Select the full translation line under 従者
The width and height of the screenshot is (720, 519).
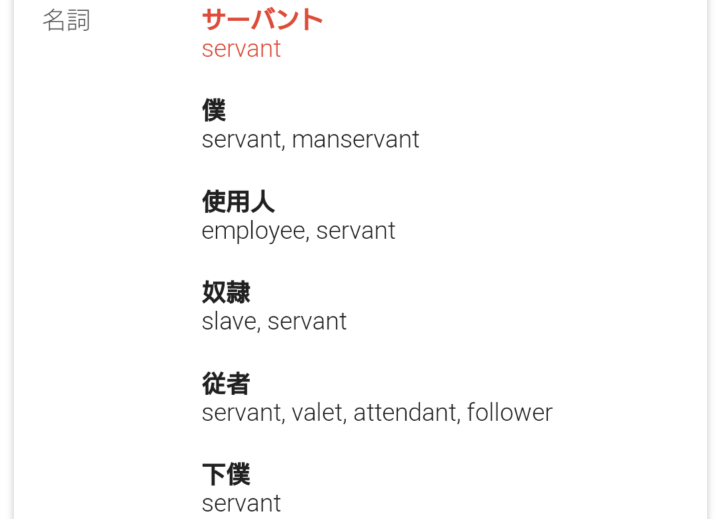tap(377, 412)
